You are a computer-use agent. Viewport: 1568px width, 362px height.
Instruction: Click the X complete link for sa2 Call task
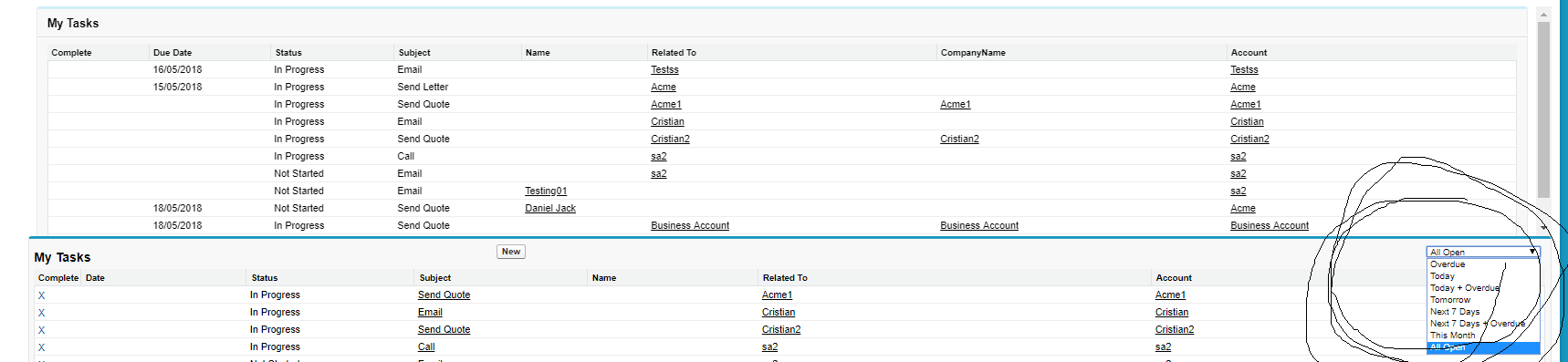(x=41, y=347)
